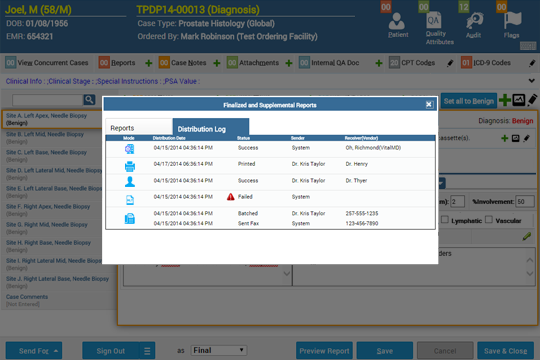The width and height of the screenshot is (540, 360).
Task: Toggle the Lymphatic checkbox
Action: click(445, 219)
